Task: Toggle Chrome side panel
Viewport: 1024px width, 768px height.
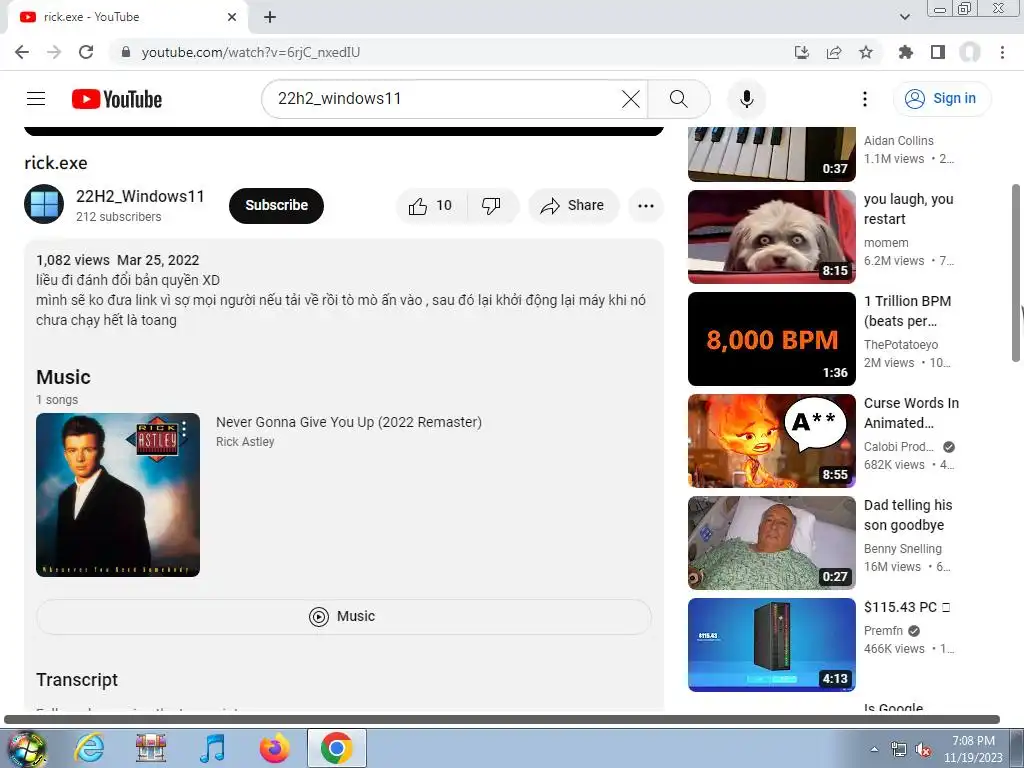Action: pos(938,52)
